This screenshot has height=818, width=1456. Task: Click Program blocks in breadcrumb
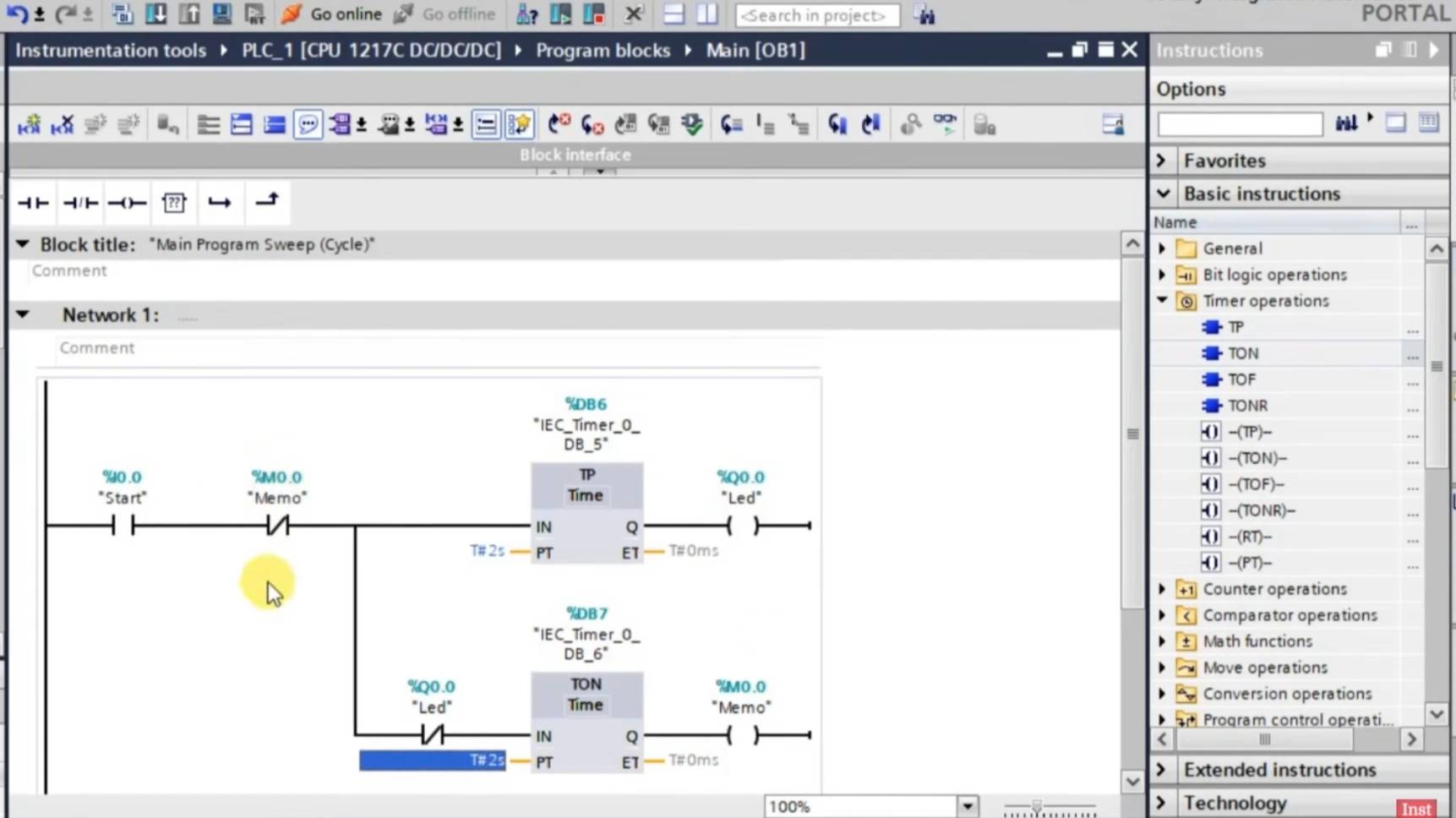[603, 51]
